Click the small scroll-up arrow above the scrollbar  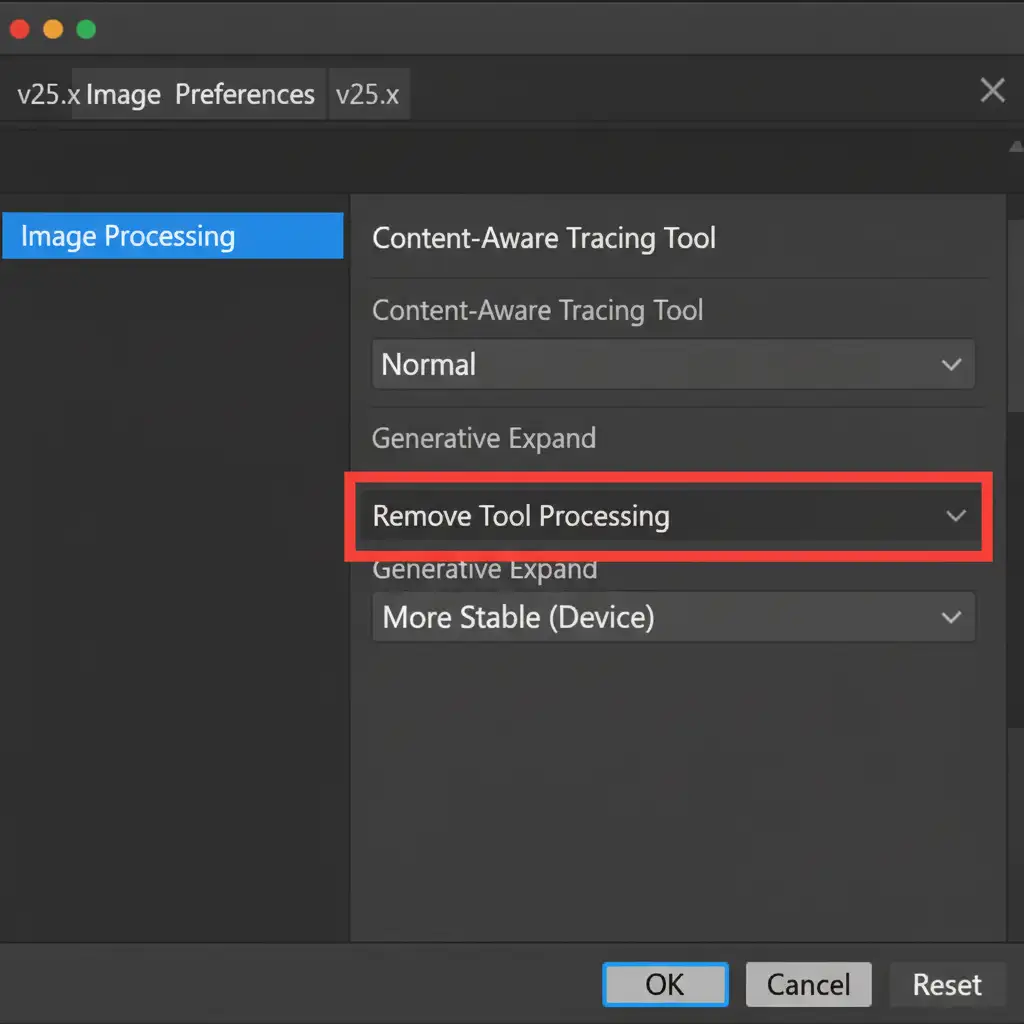click(1016, 147)
